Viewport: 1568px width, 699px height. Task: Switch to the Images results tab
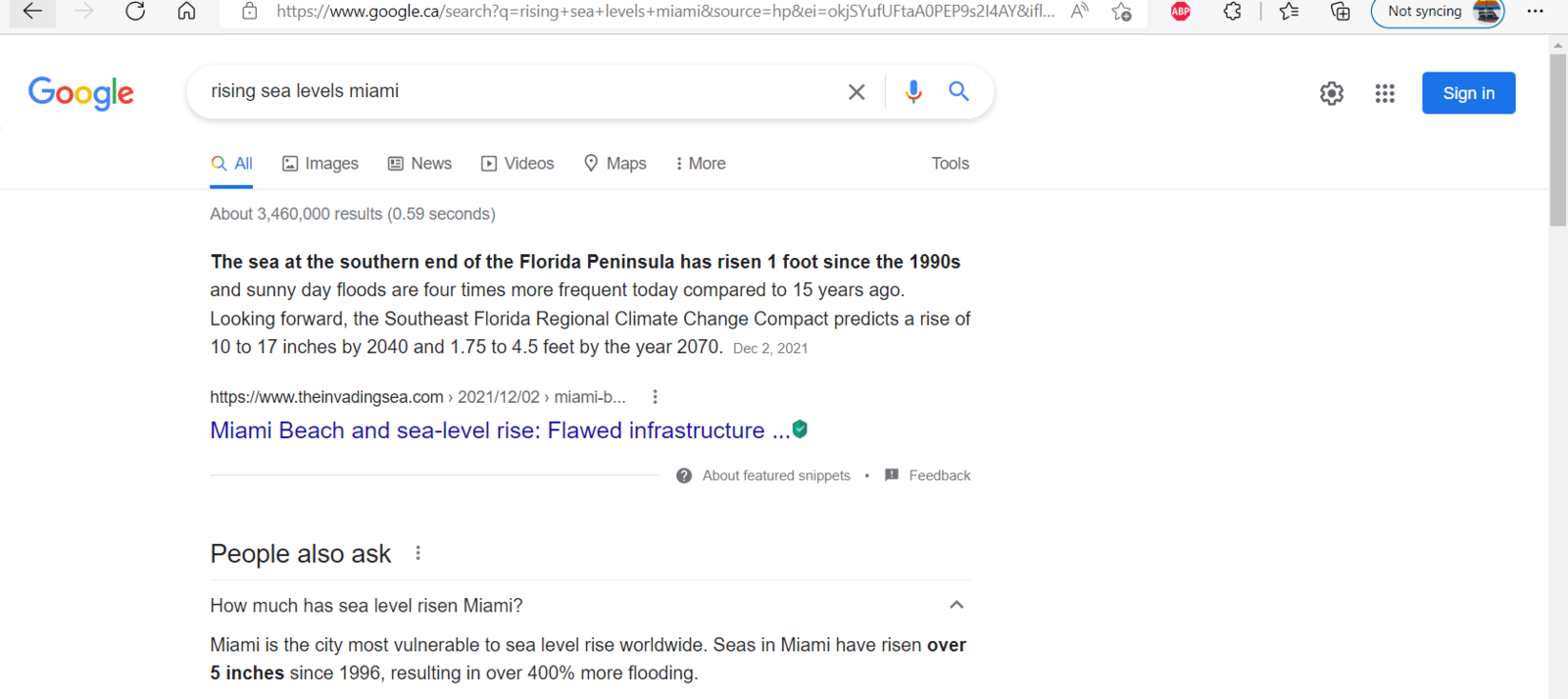[x=320, y=164]
